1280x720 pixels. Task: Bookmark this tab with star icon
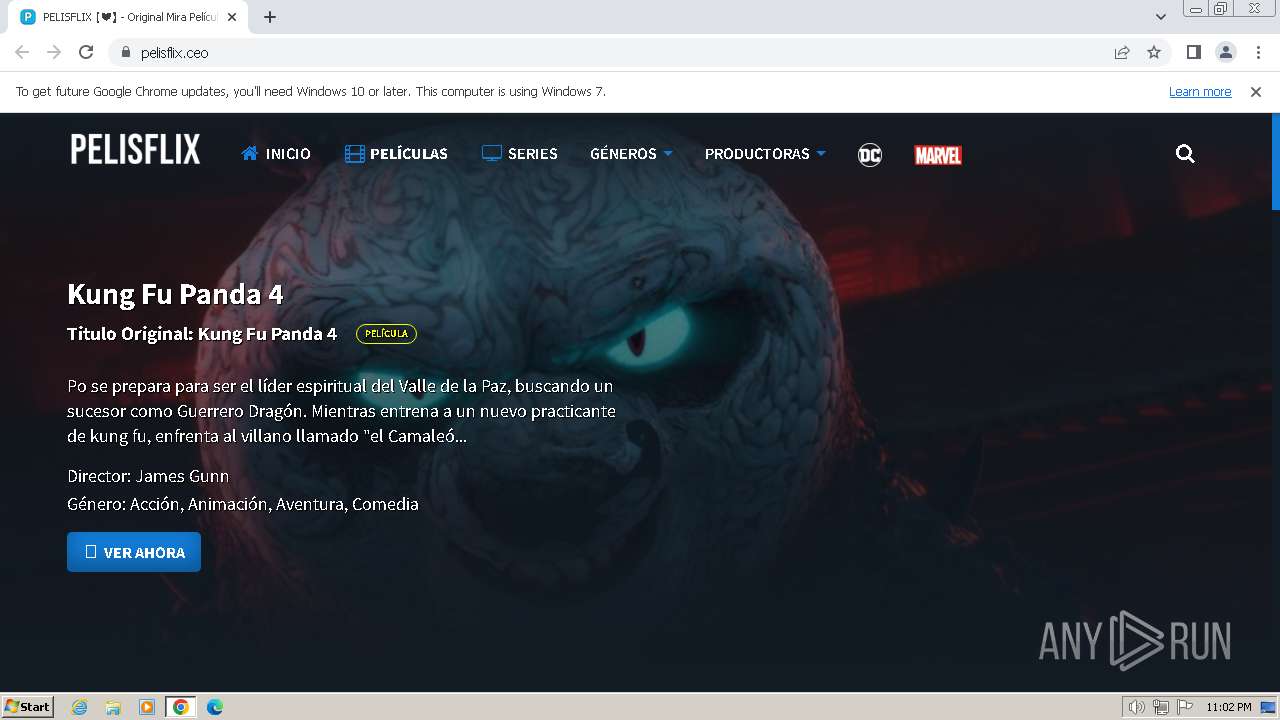point(1154,52)
